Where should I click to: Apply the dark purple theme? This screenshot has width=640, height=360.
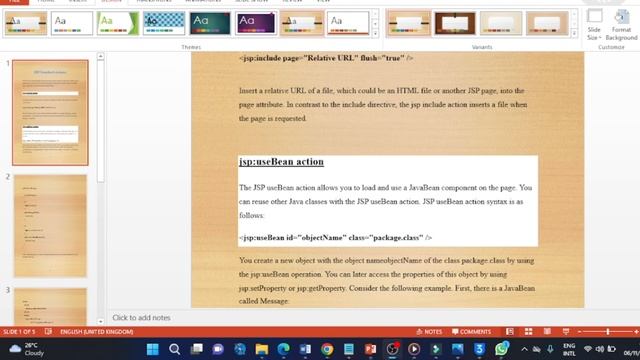(x=256, y=23)
